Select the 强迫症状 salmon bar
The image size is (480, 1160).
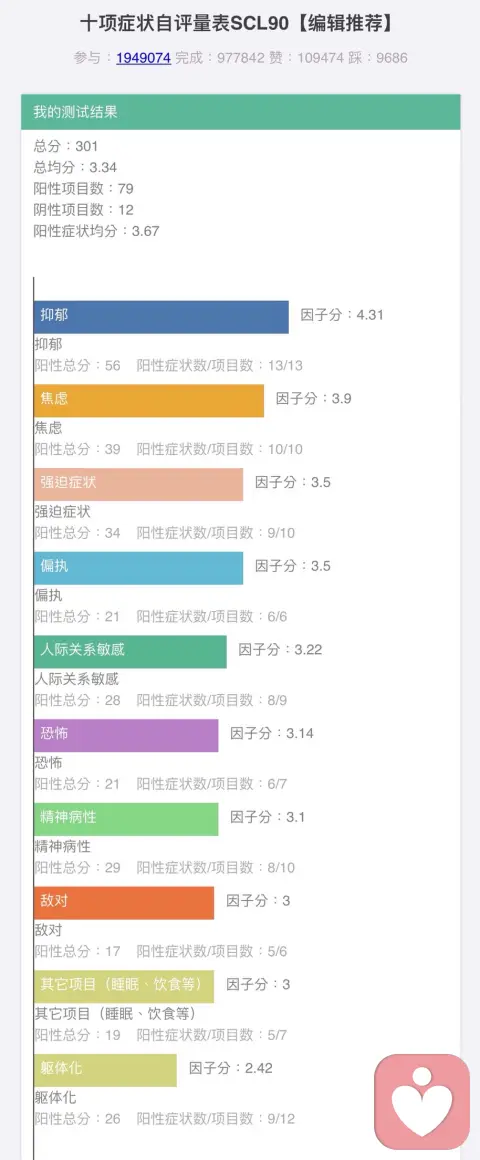click(138, 484)
